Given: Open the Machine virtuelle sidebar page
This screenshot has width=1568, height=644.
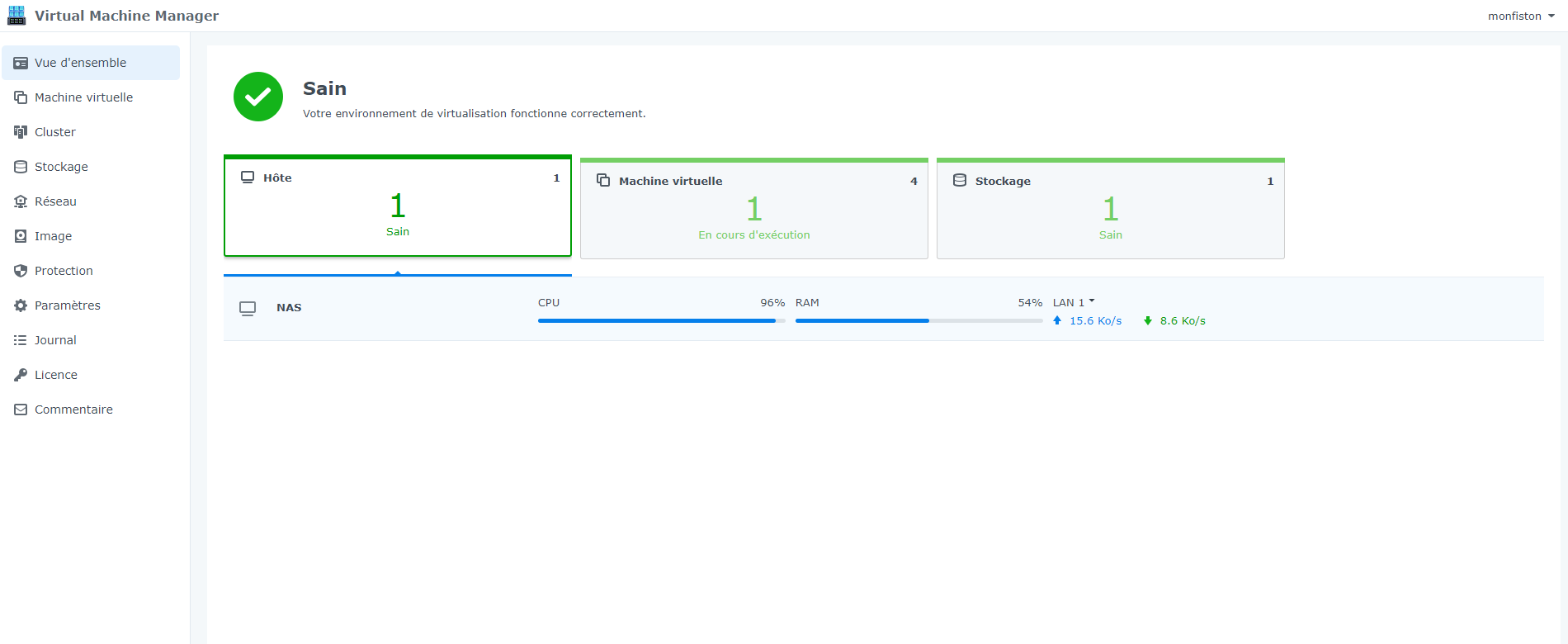Looking at the screenshot, I should click(83, 97).
